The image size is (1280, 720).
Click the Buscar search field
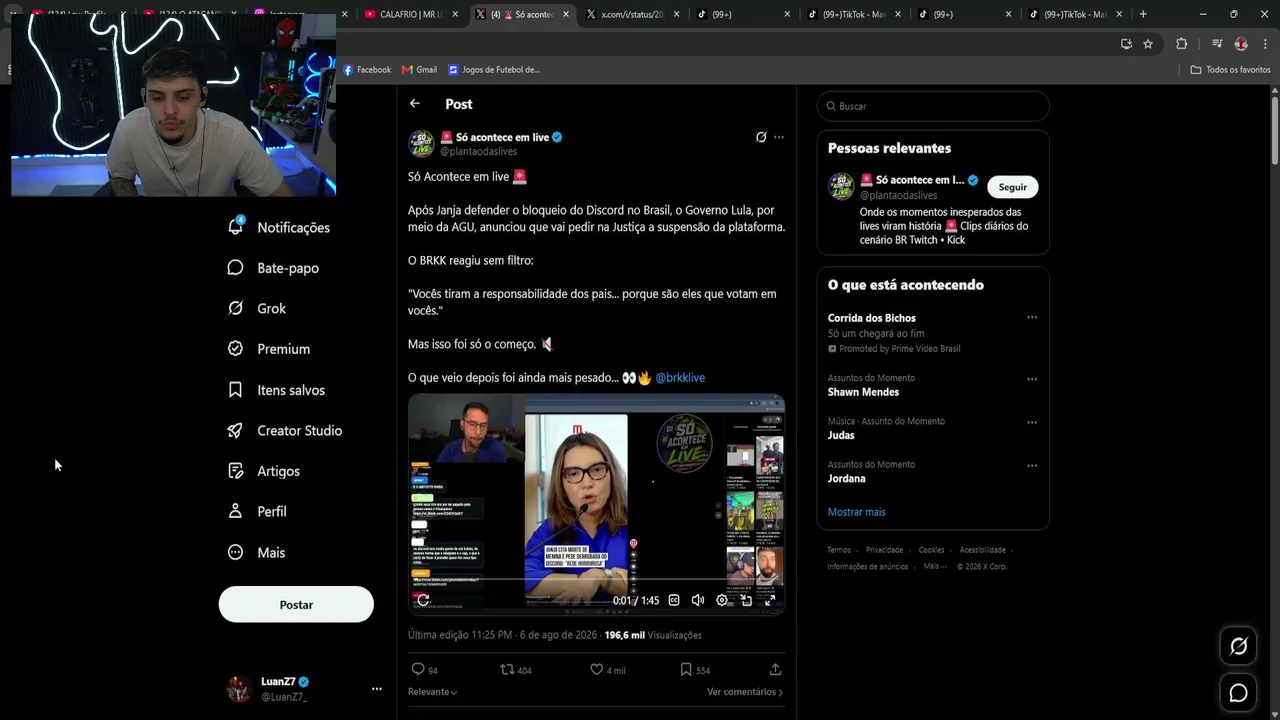(933, 106)
